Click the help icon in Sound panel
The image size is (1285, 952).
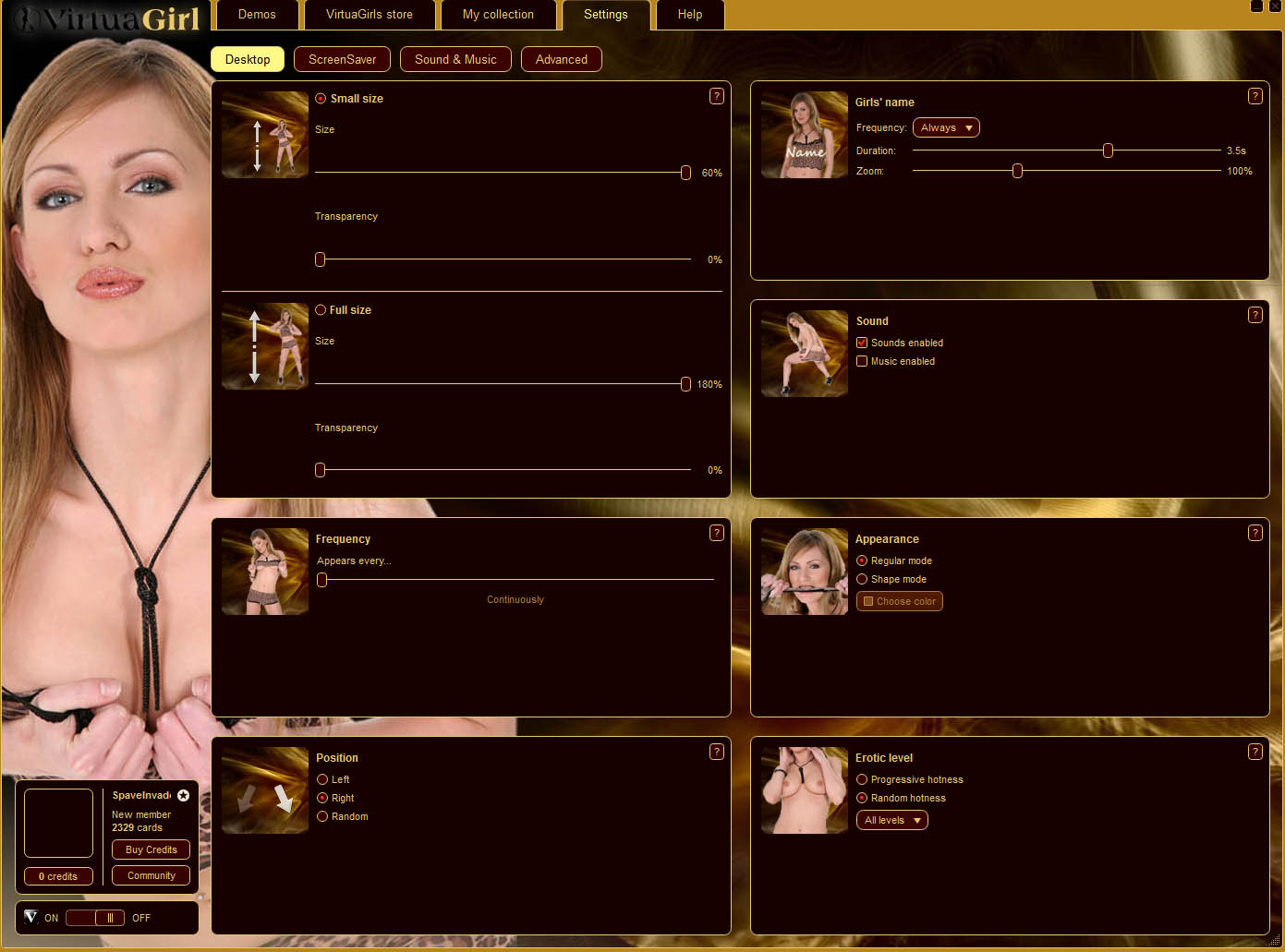pyautogui.click(x=1255, y=315)
